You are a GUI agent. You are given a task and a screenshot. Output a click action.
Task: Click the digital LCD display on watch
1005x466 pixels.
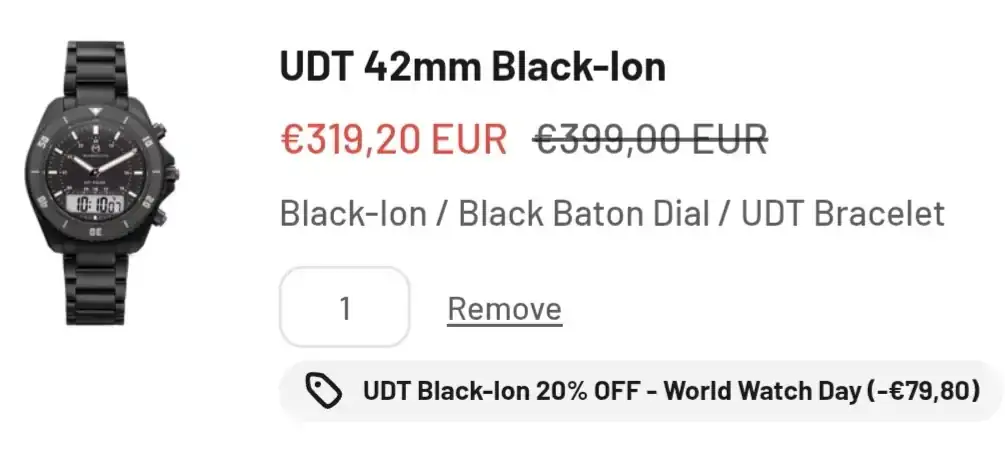click(x=94, y=206)
